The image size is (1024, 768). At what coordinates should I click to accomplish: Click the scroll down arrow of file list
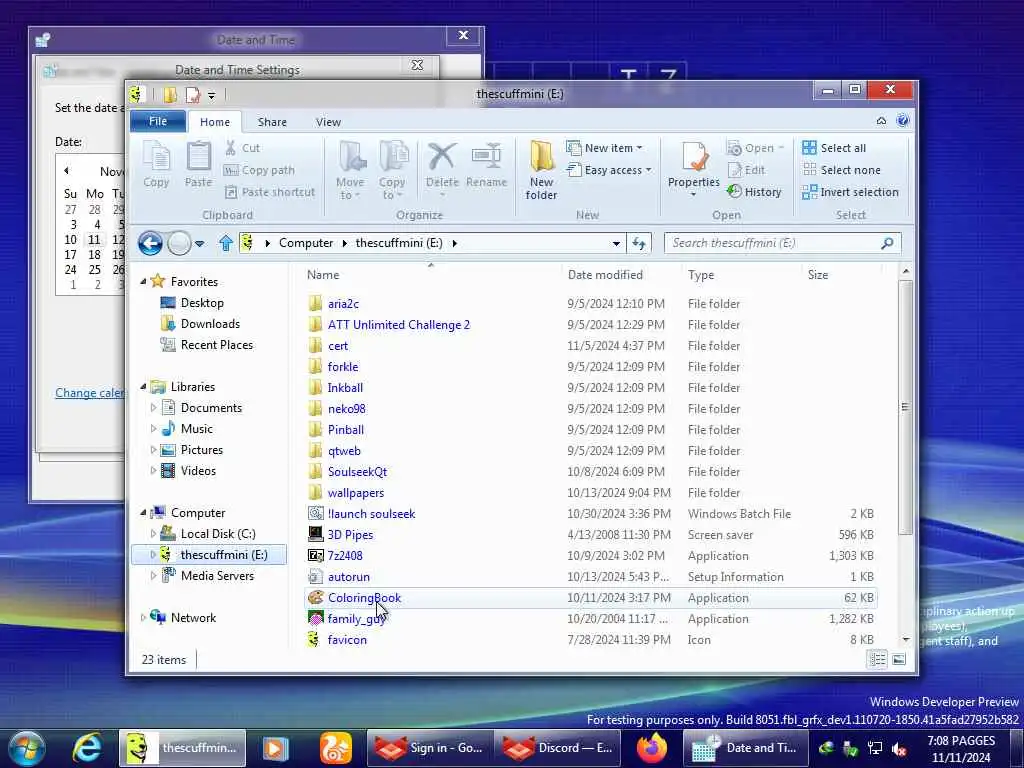905,639
